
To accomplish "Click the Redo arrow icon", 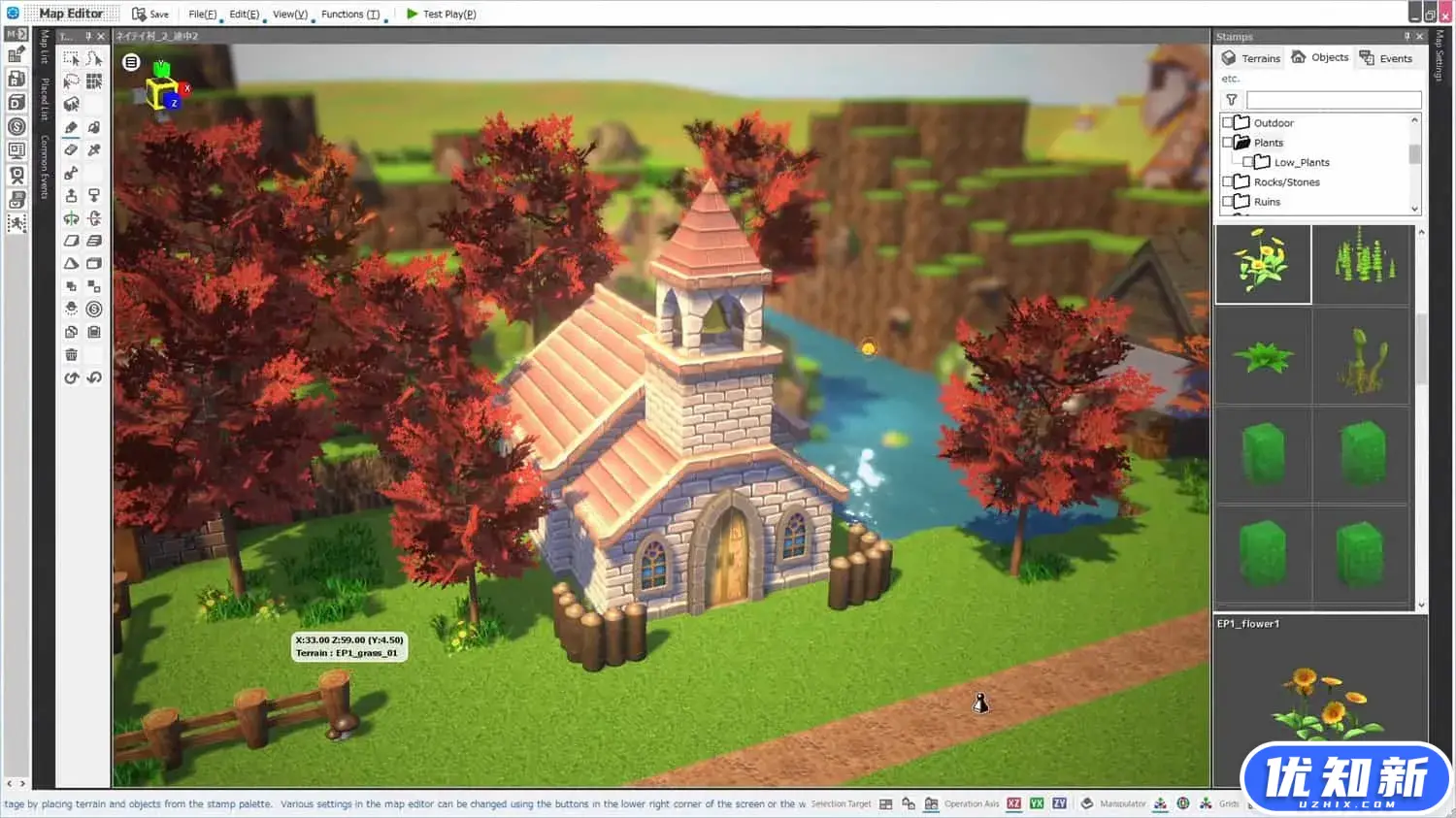I will 94,377.
